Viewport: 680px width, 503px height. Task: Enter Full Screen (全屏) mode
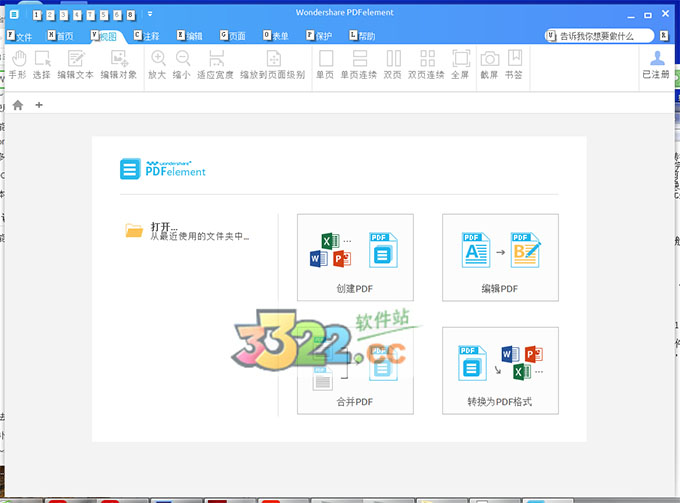[x=460, y=65]
